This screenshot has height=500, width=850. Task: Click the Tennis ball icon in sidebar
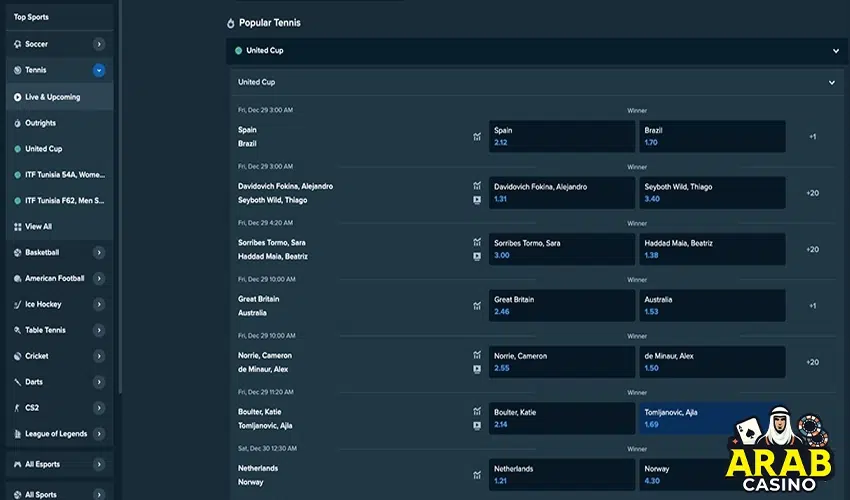pos(17,70)
